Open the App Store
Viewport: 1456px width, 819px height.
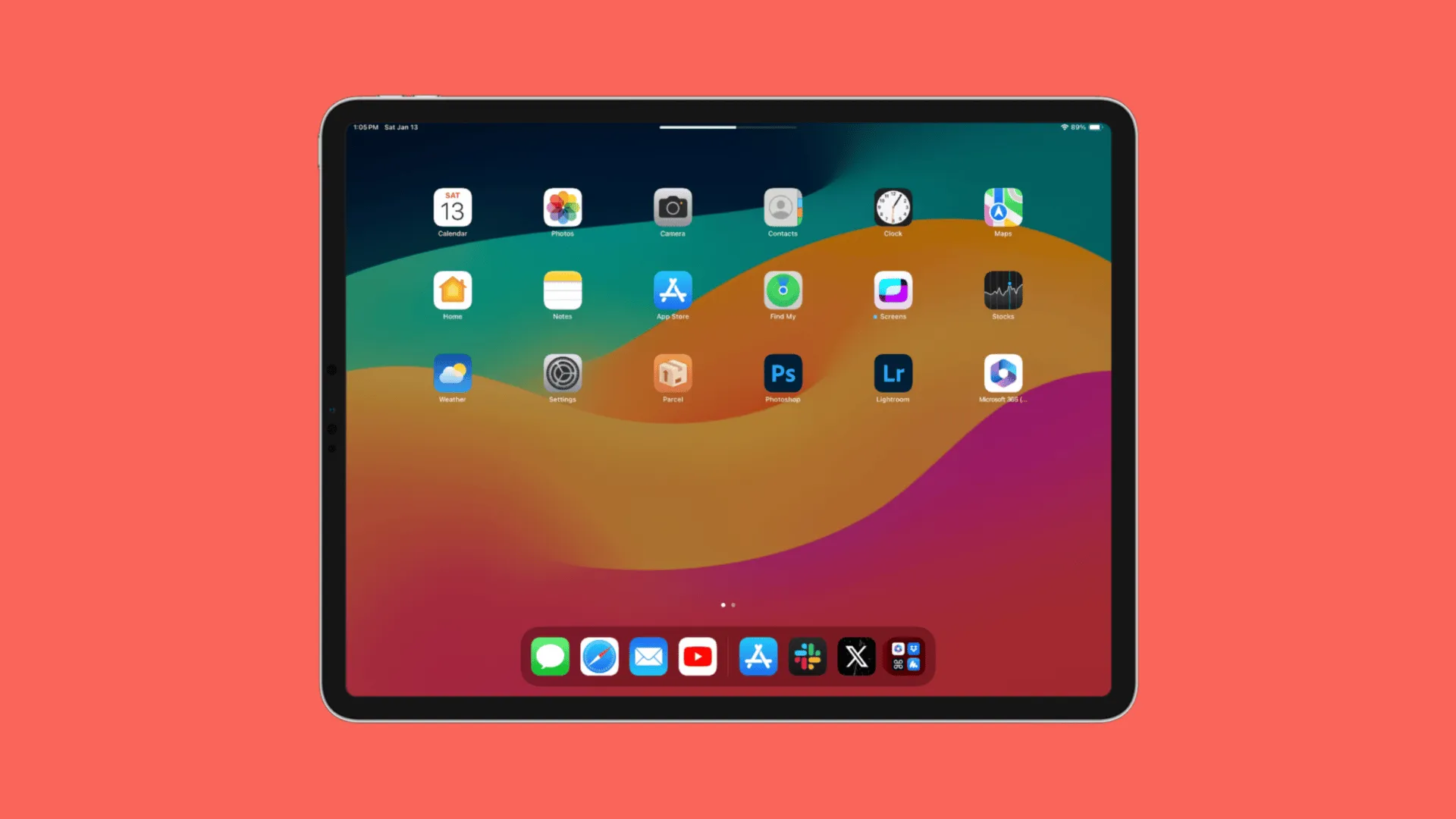pos(672,290)
